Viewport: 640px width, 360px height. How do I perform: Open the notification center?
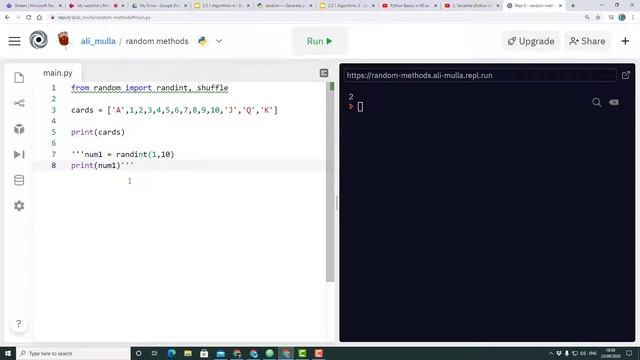629,353
